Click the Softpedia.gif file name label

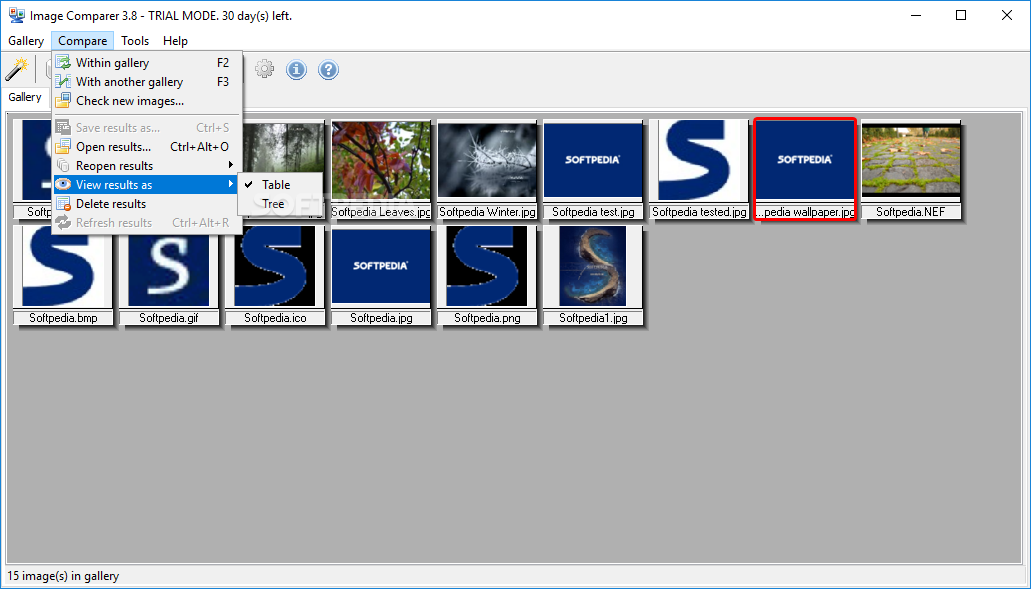point(169,318)
